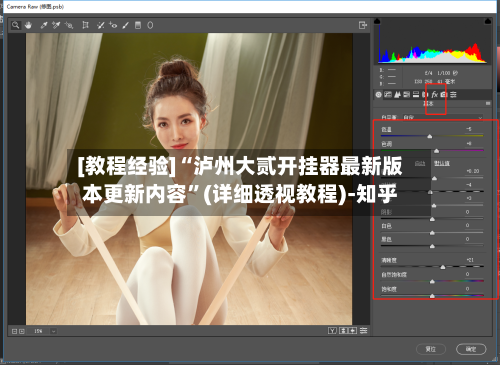
Task: Click the 饱和度 saturation slider handle
Action: 432,296
